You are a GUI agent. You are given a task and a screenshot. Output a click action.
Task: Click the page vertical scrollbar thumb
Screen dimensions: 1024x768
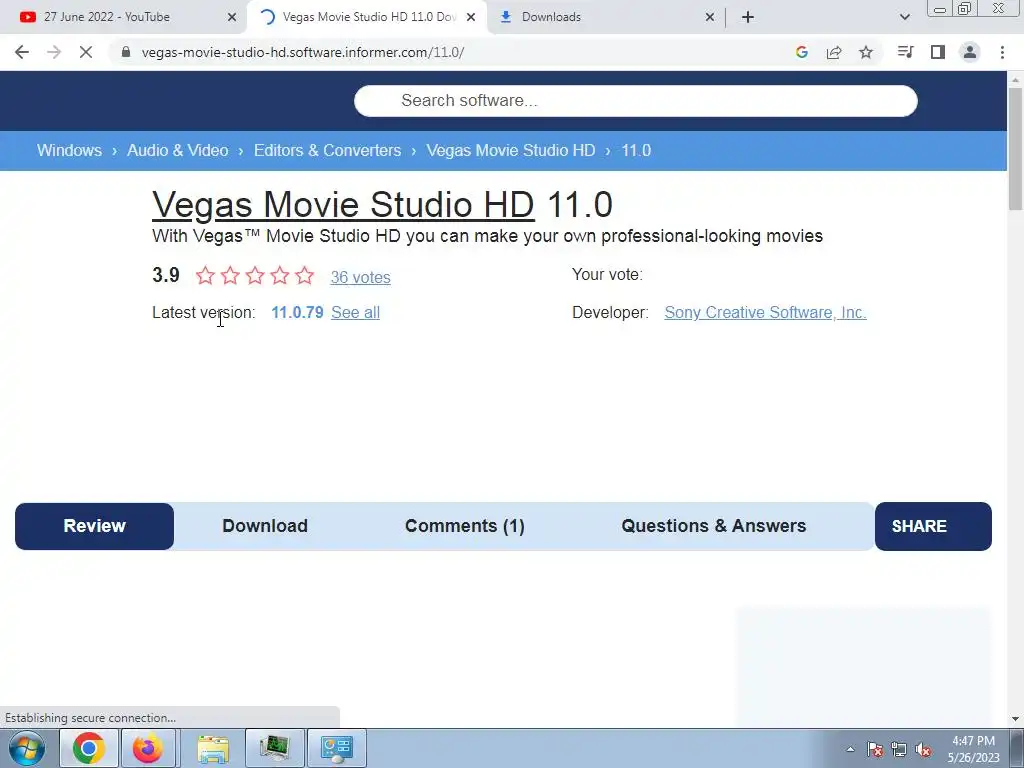click(x=1015, y=148)
